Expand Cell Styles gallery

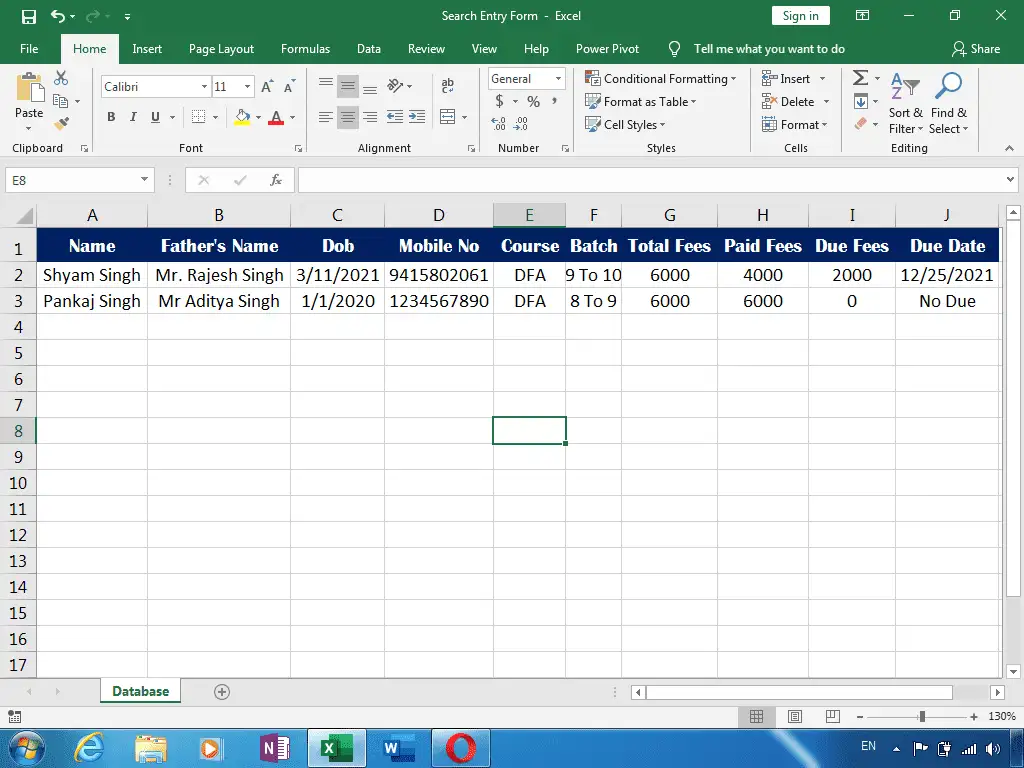click(626, 124)
